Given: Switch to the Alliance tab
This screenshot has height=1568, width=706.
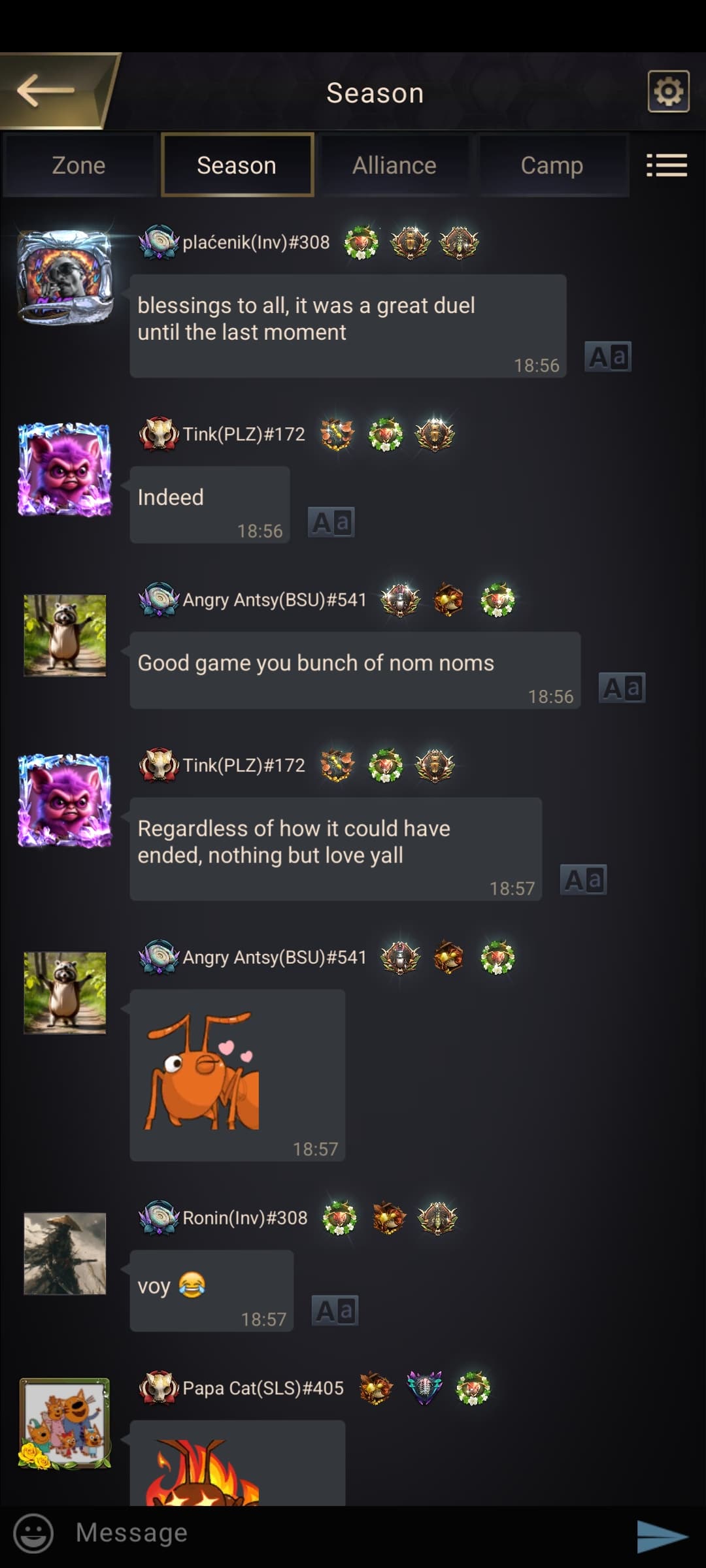Looking at the screenshot, I should point(394,165).
